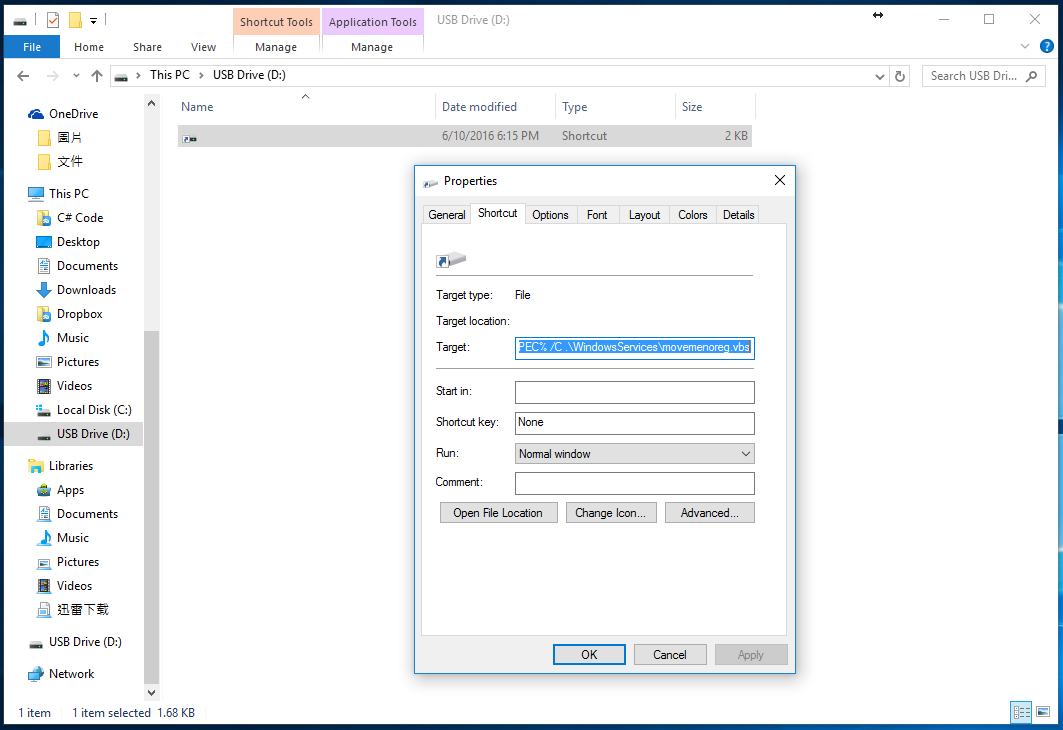Open Manage tab under Application Tools

pos(372,47)
